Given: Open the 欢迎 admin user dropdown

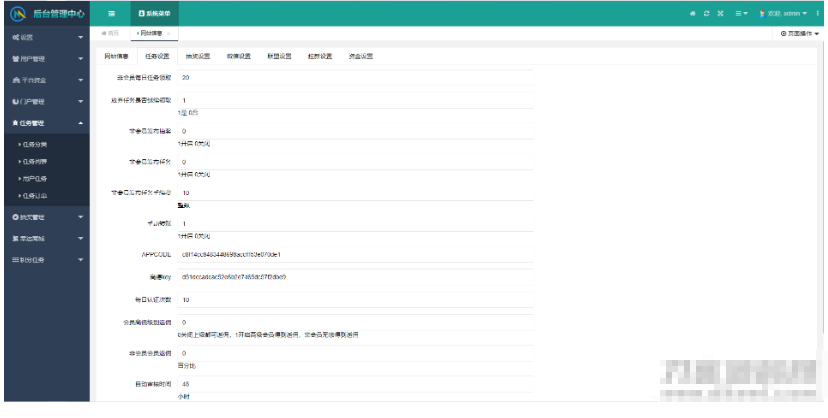Looking at the screenshot, I should click(783, 14).
